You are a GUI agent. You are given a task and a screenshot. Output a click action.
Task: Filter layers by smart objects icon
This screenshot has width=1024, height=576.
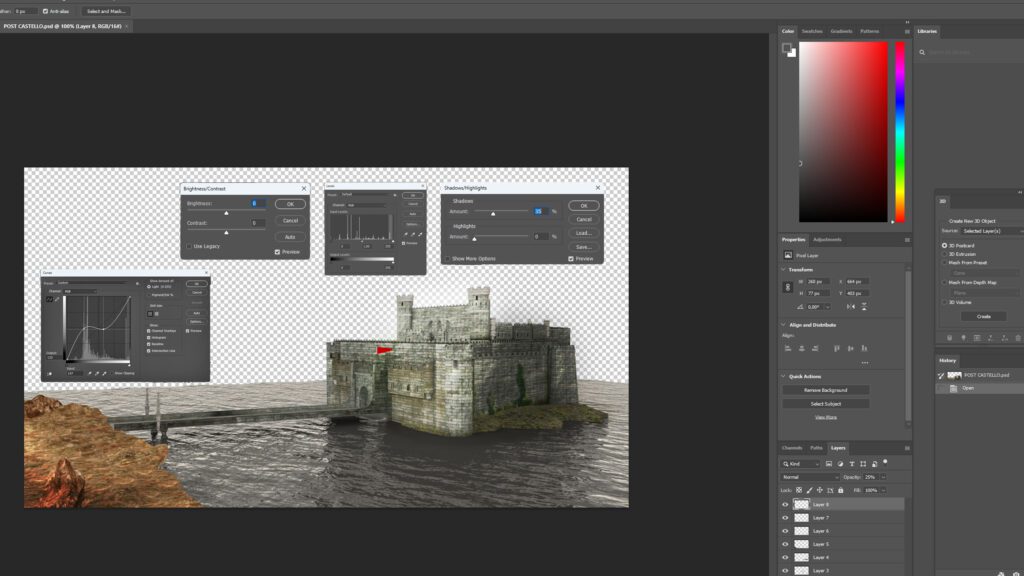tap(874, 464)
